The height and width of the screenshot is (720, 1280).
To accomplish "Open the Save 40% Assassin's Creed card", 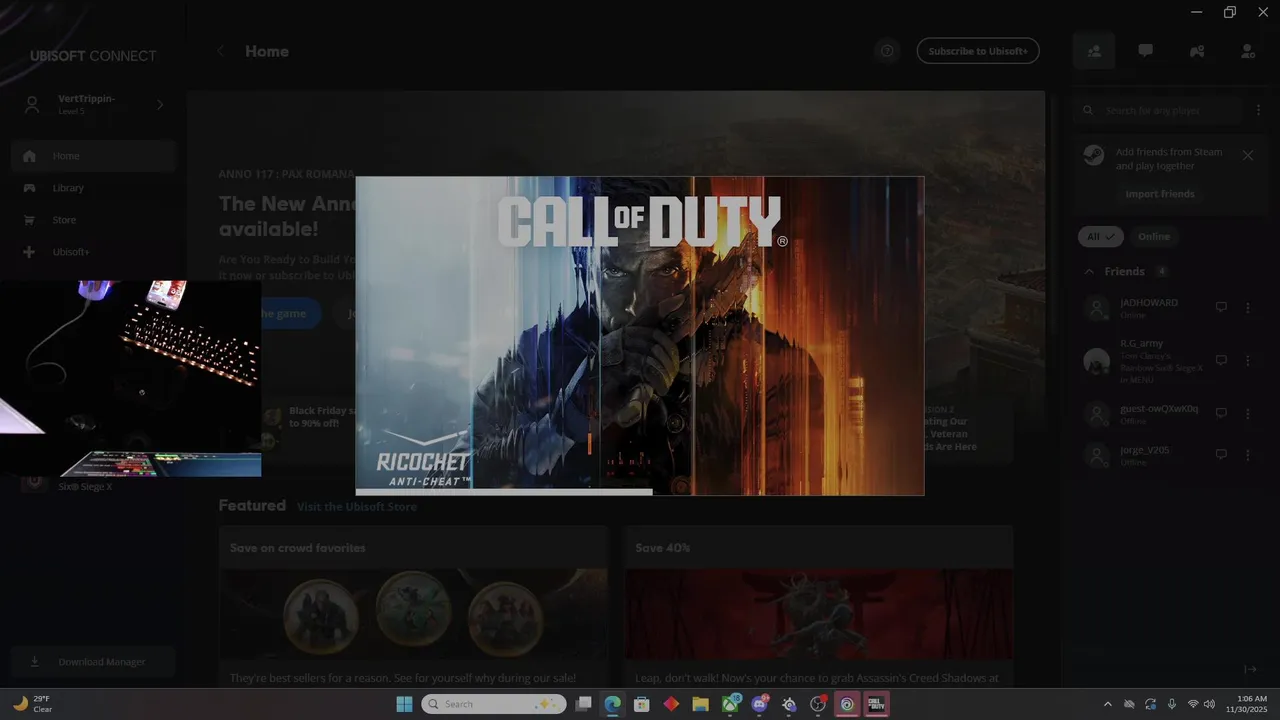I will coord(819,608).
